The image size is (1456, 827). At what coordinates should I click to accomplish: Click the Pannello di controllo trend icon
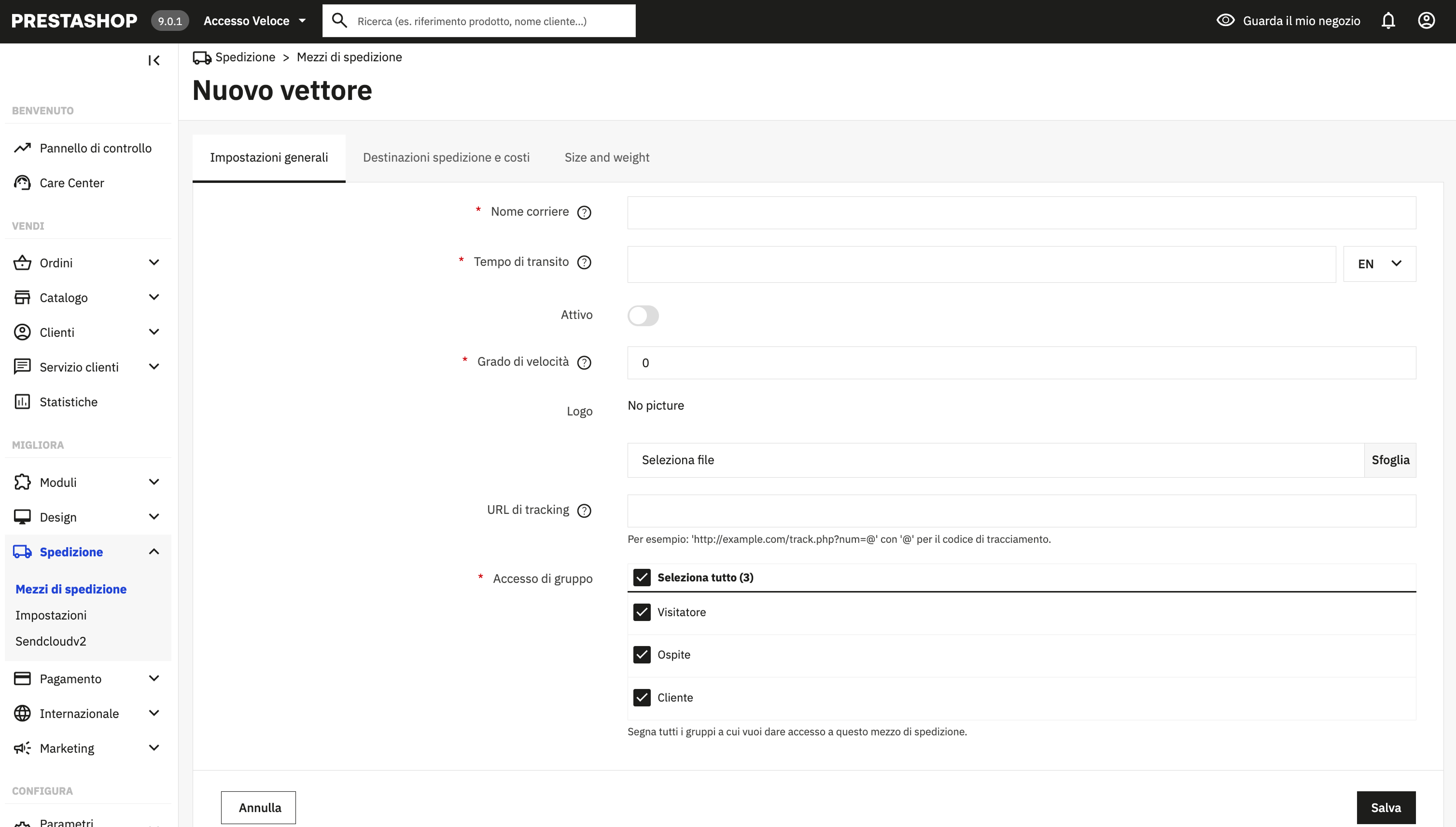tap(22, 148)
